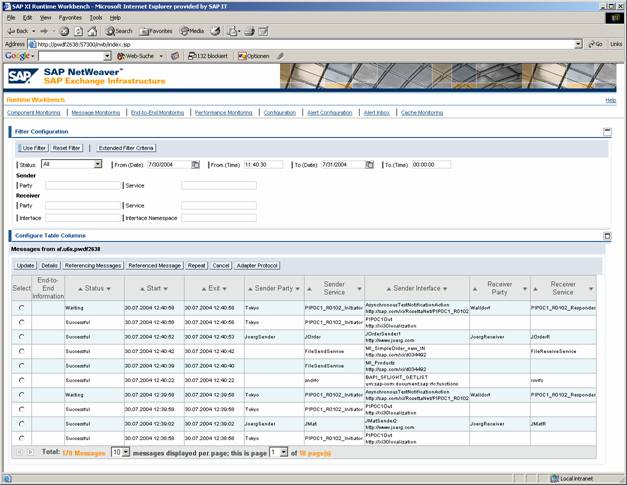Click Extended Filter Criteria button

pos(126,148)
